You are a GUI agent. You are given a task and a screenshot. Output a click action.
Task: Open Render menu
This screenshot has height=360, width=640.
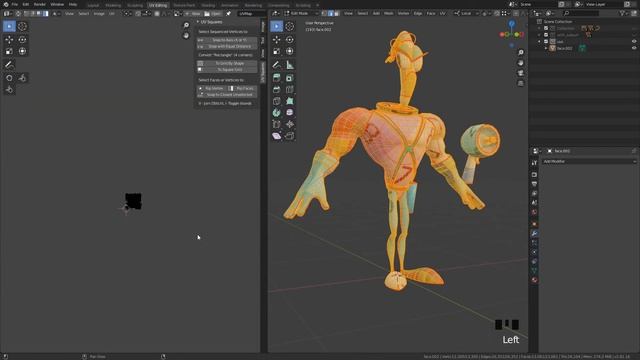(x=40, y=4)
